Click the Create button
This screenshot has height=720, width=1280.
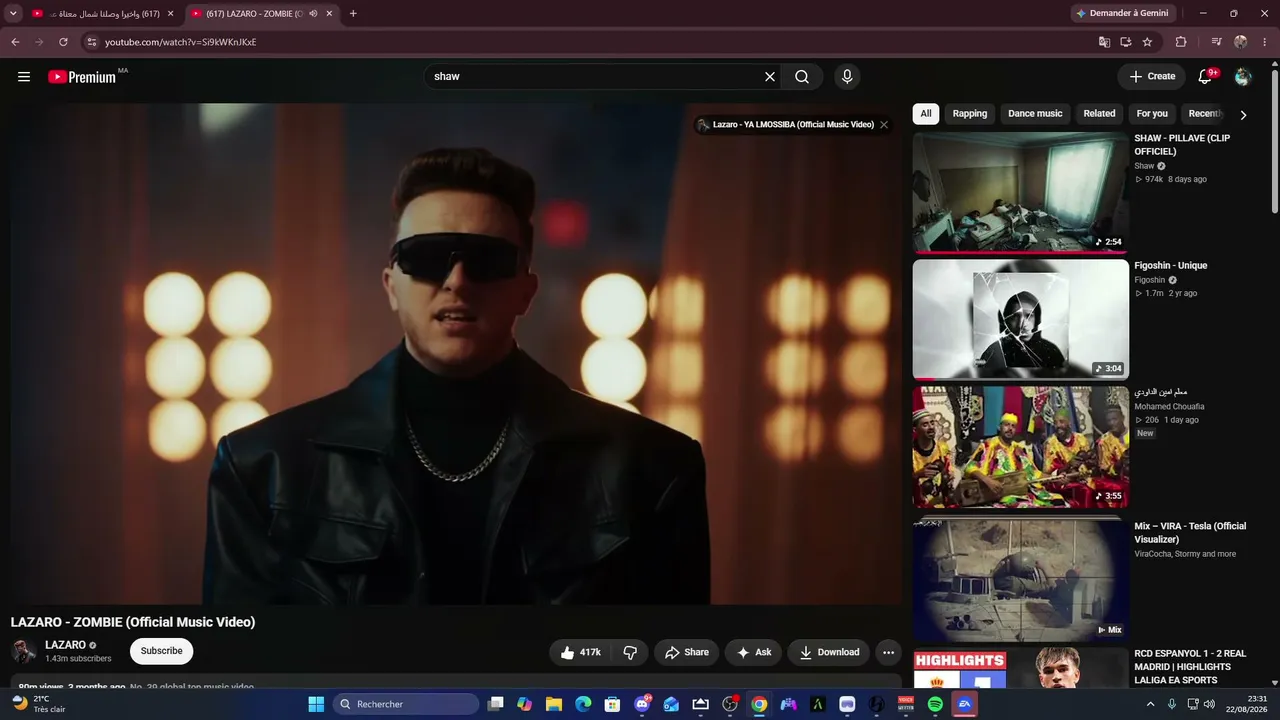[x=1152, y=77]
